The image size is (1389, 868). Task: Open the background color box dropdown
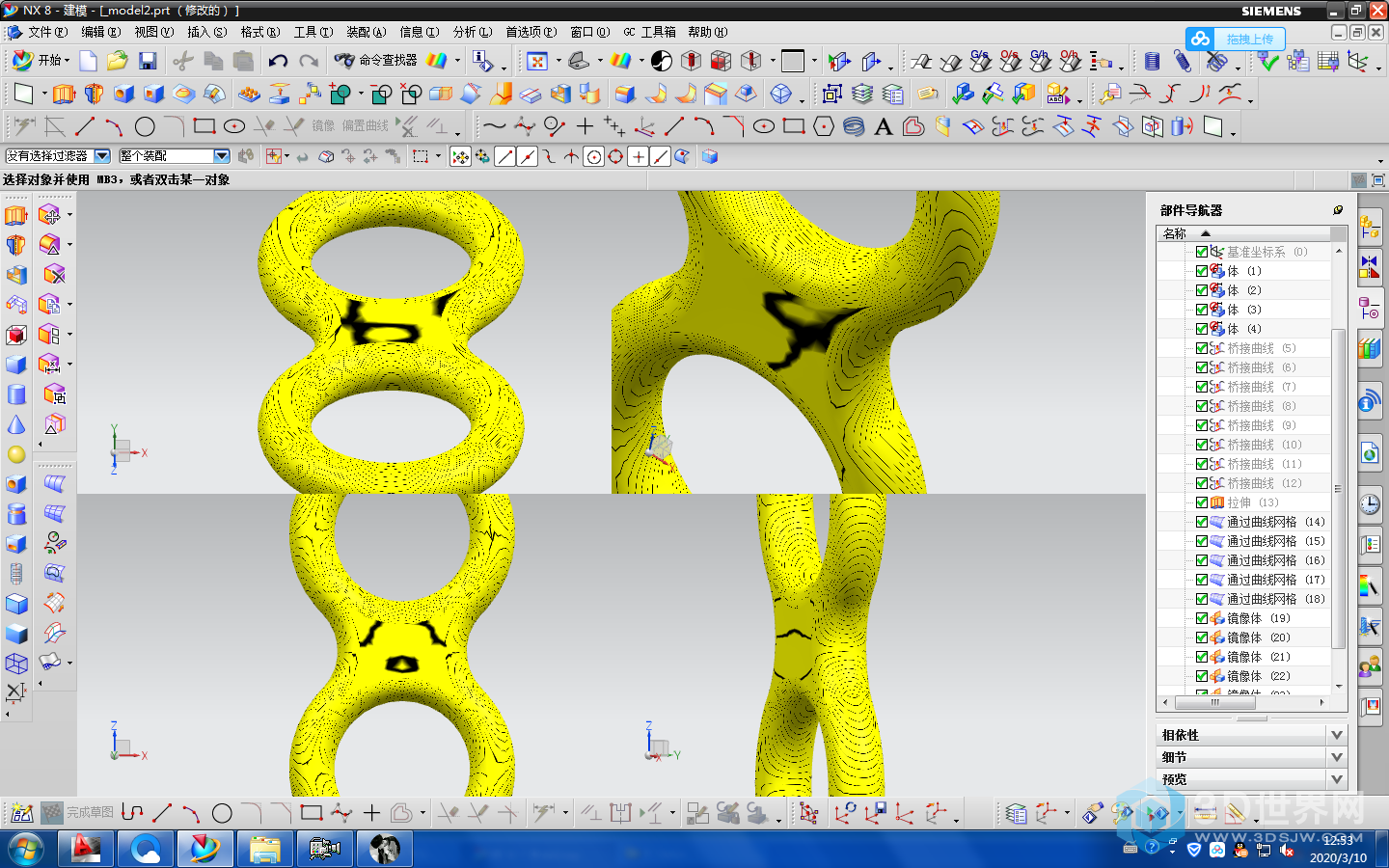(x=814, y=61)
